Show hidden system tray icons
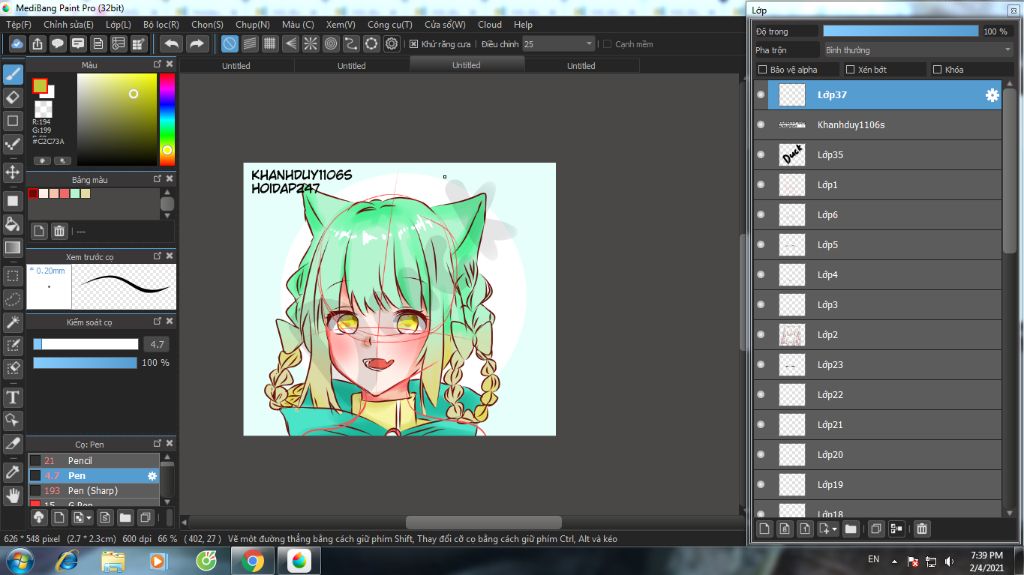Screen dimensions: 1024x575 coord(894,561)
